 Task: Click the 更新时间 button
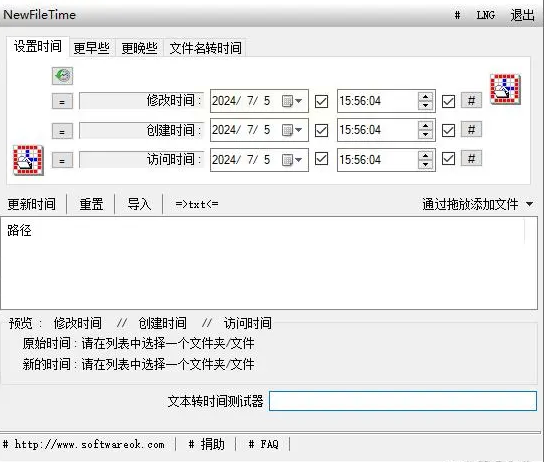(32, 204)
